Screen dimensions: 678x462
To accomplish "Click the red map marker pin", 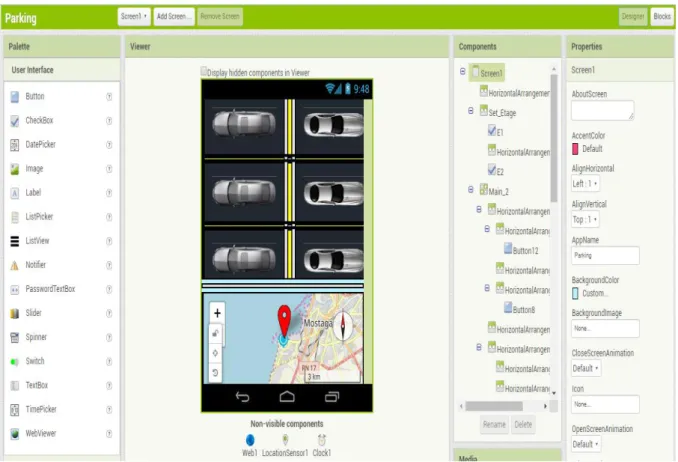I will click(284, 321).
